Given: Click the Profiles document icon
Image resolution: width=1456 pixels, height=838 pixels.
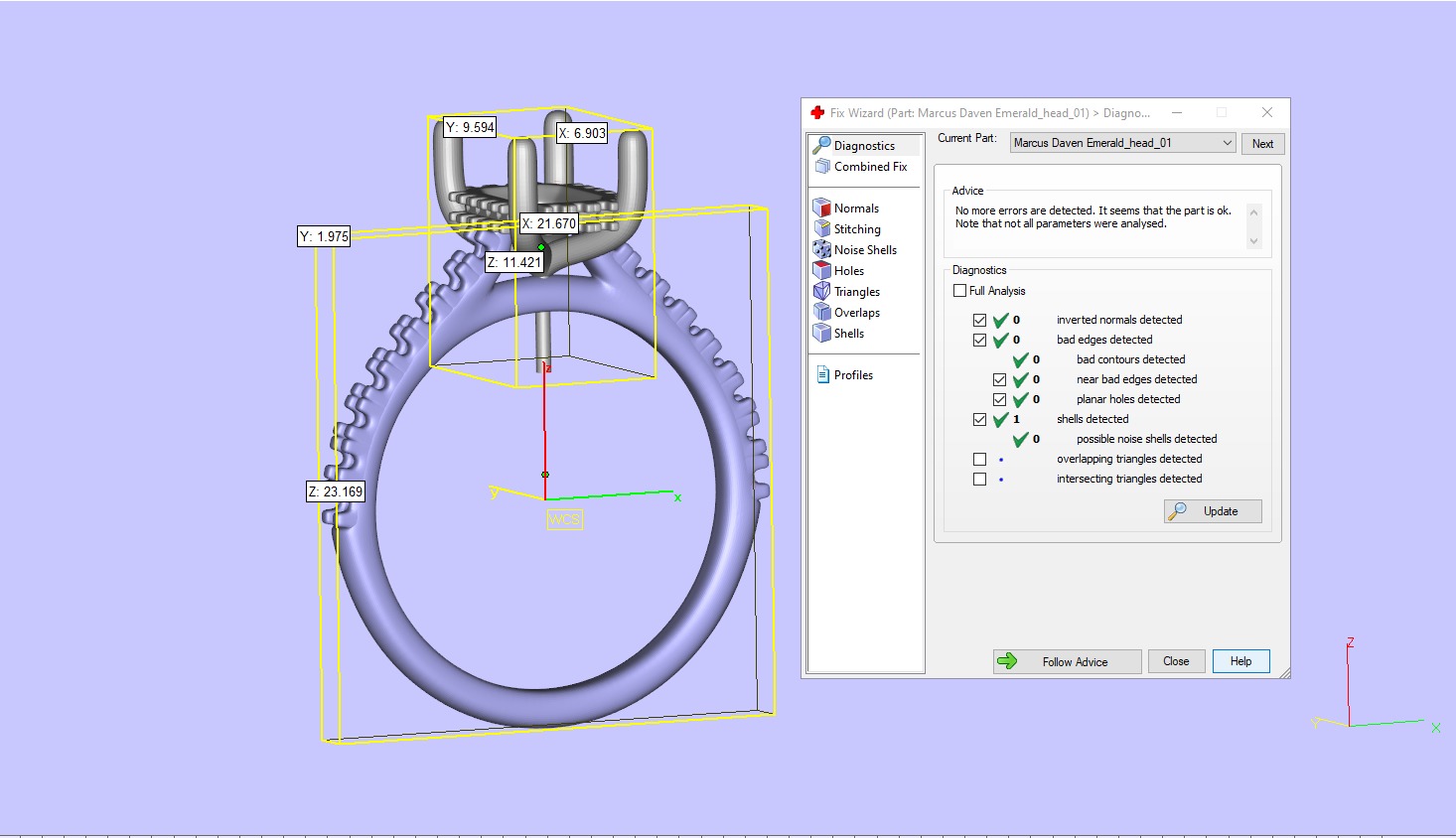Looking at the screenshot, I should point(822,374).
